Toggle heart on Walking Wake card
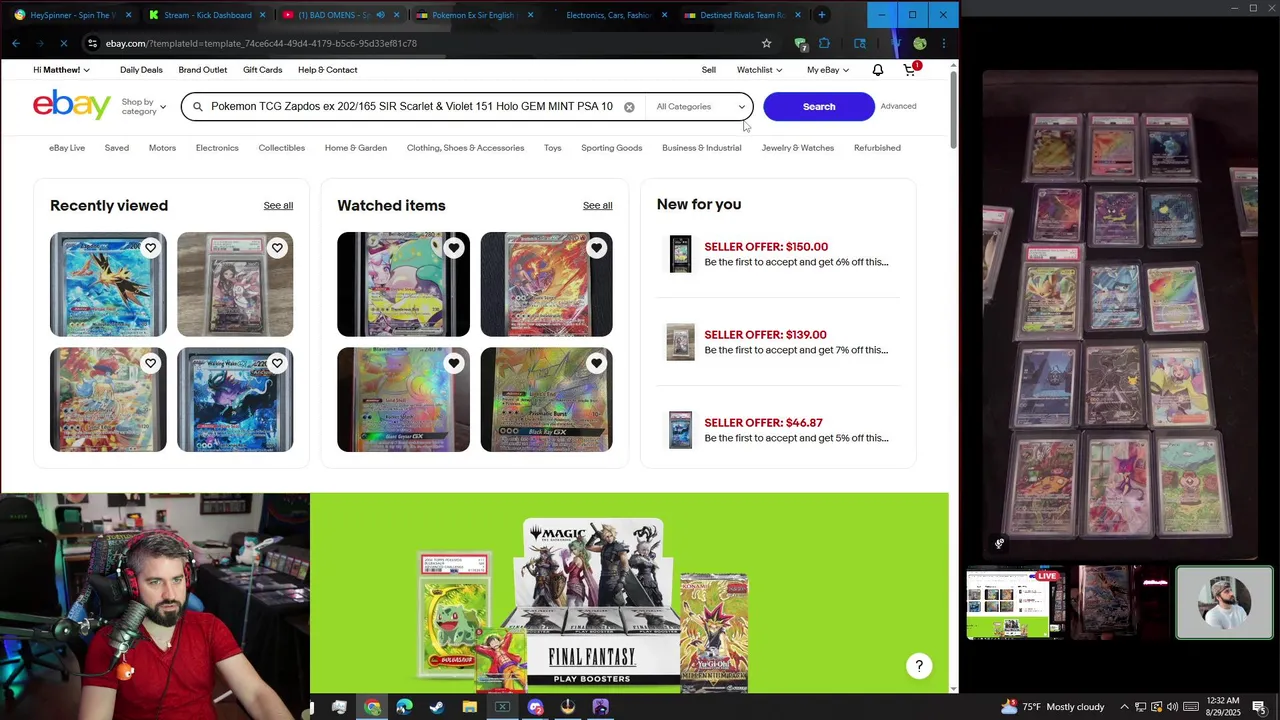Screen dimensions: 1280x720 tap(277, 363)
